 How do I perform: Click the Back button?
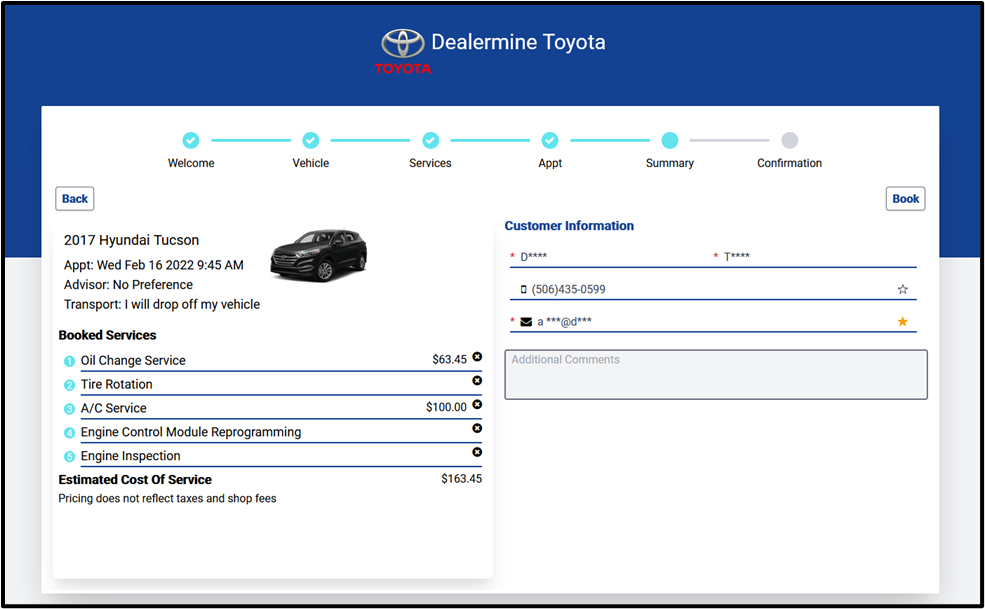tap(75, 199)
